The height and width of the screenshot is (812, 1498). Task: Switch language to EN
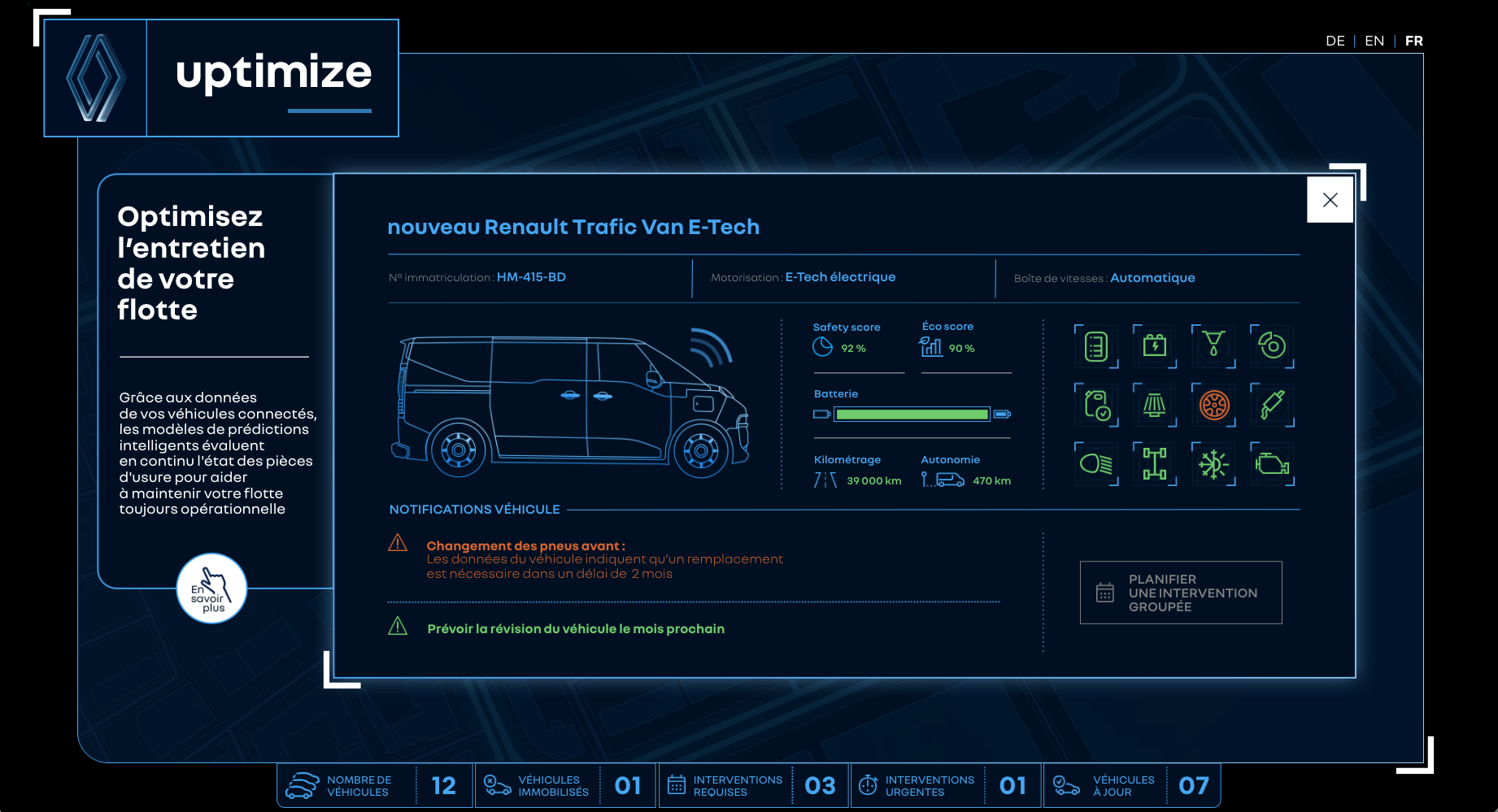1374,41
